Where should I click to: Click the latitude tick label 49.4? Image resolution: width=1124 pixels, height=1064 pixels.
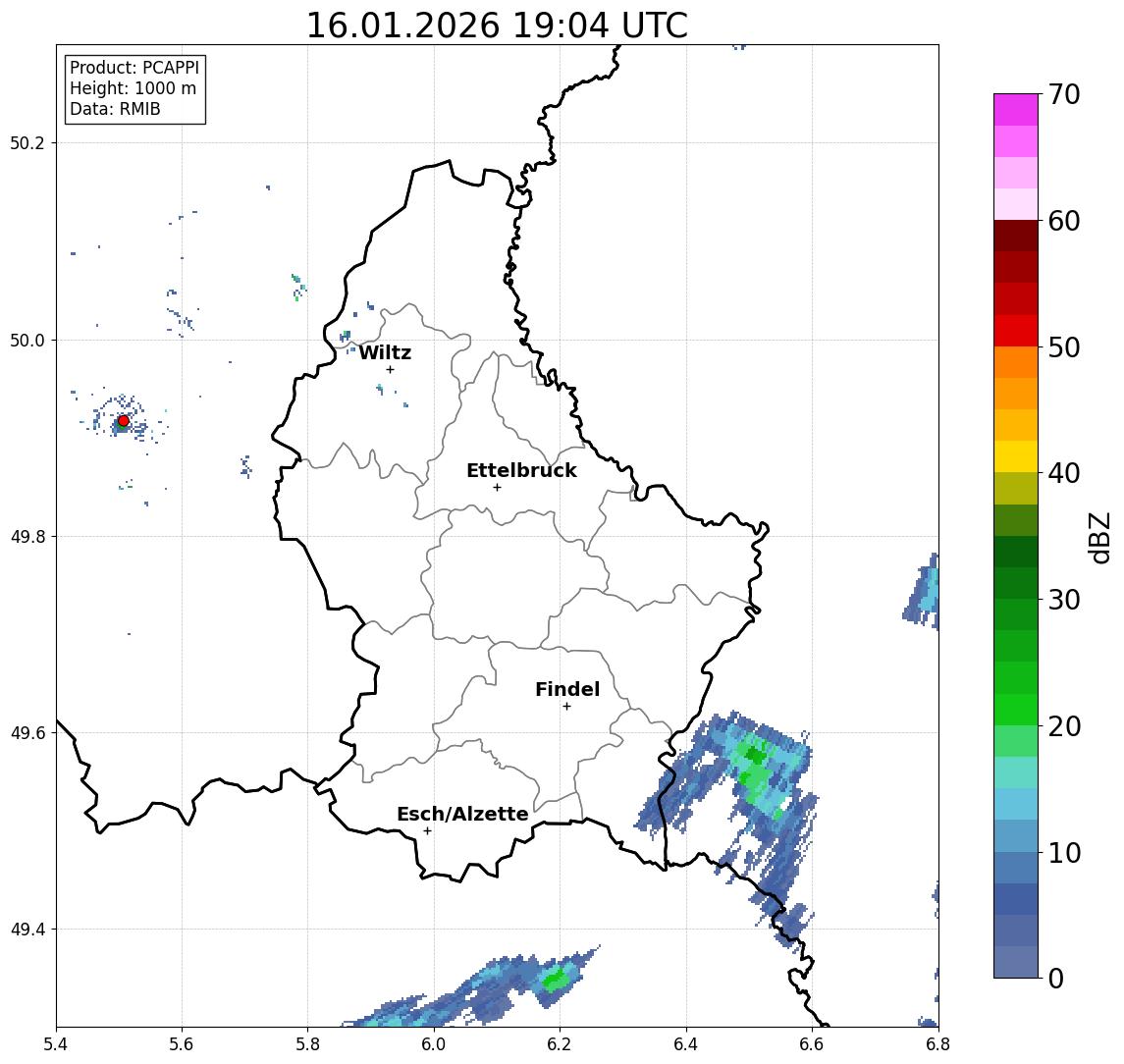(x=27, y=930)
